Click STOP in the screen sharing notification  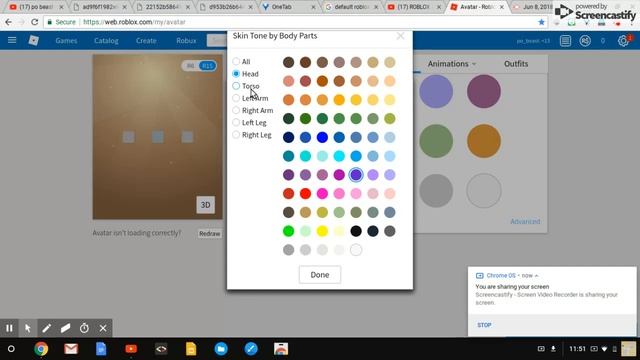484,325
